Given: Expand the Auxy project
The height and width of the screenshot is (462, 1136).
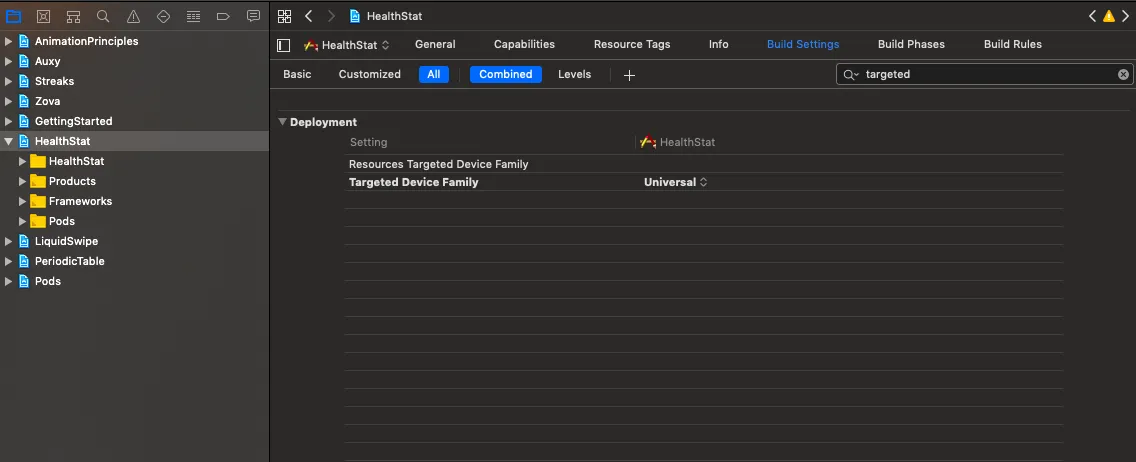Looking at the screenshot, I should 9,62.
